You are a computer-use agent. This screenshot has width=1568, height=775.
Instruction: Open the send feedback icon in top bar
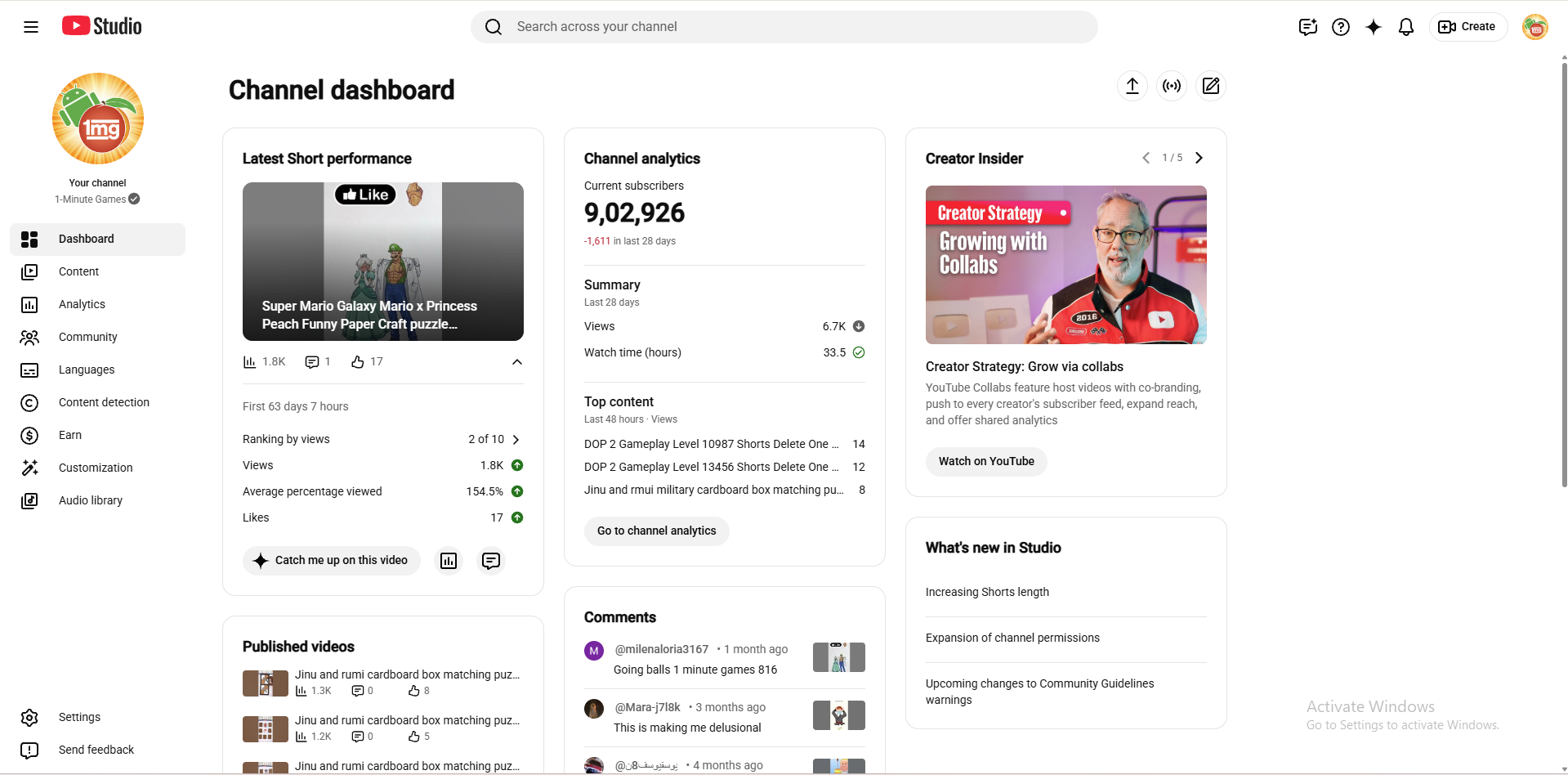(1308, 27)
